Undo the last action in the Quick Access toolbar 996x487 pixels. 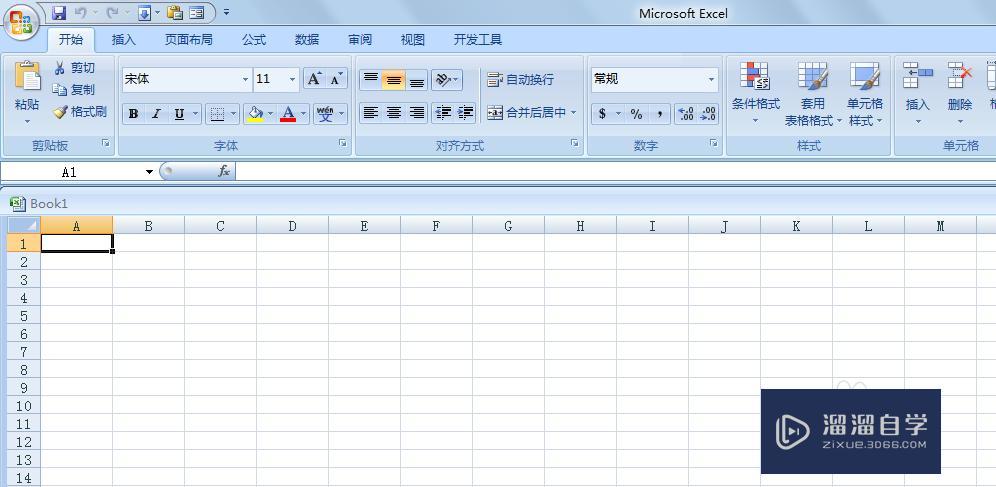[x=80, y=12]
